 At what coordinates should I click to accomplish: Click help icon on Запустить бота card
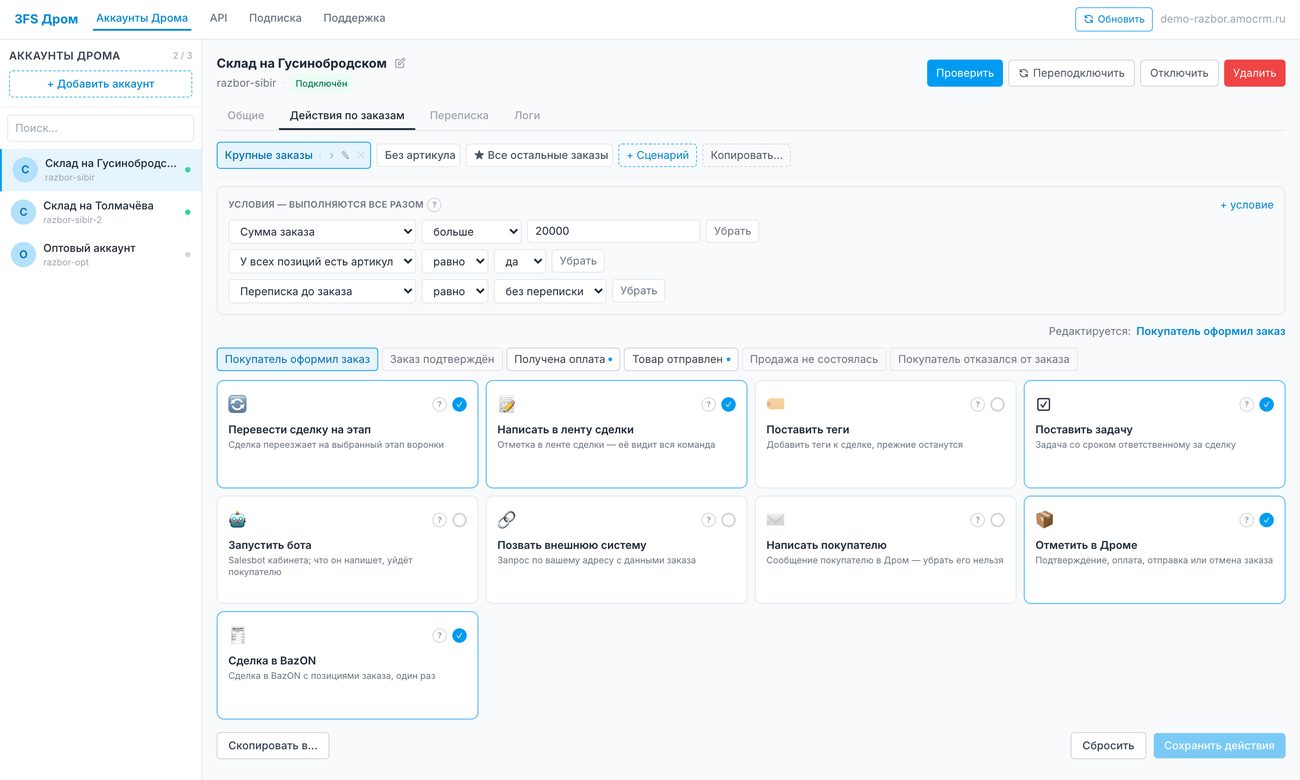coord(439,520)
